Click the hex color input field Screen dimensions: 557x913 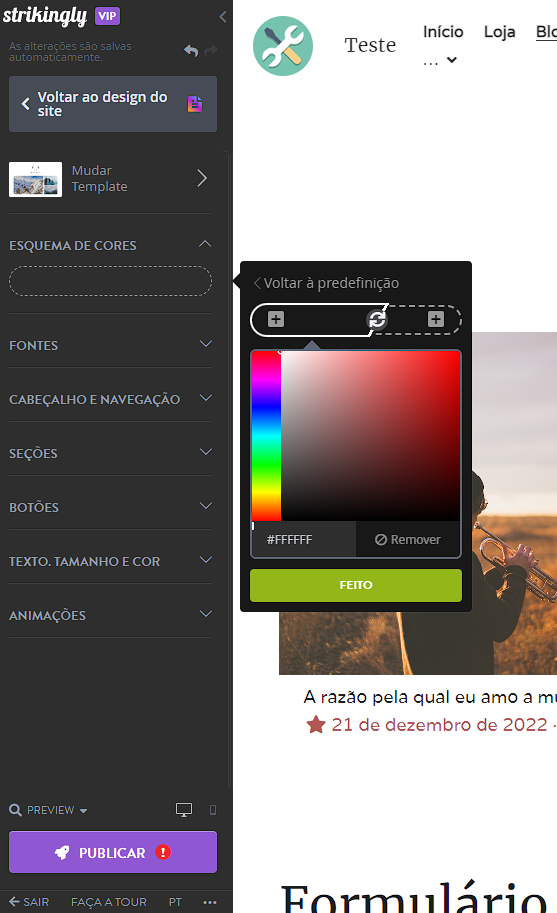[x=304, y=540]
